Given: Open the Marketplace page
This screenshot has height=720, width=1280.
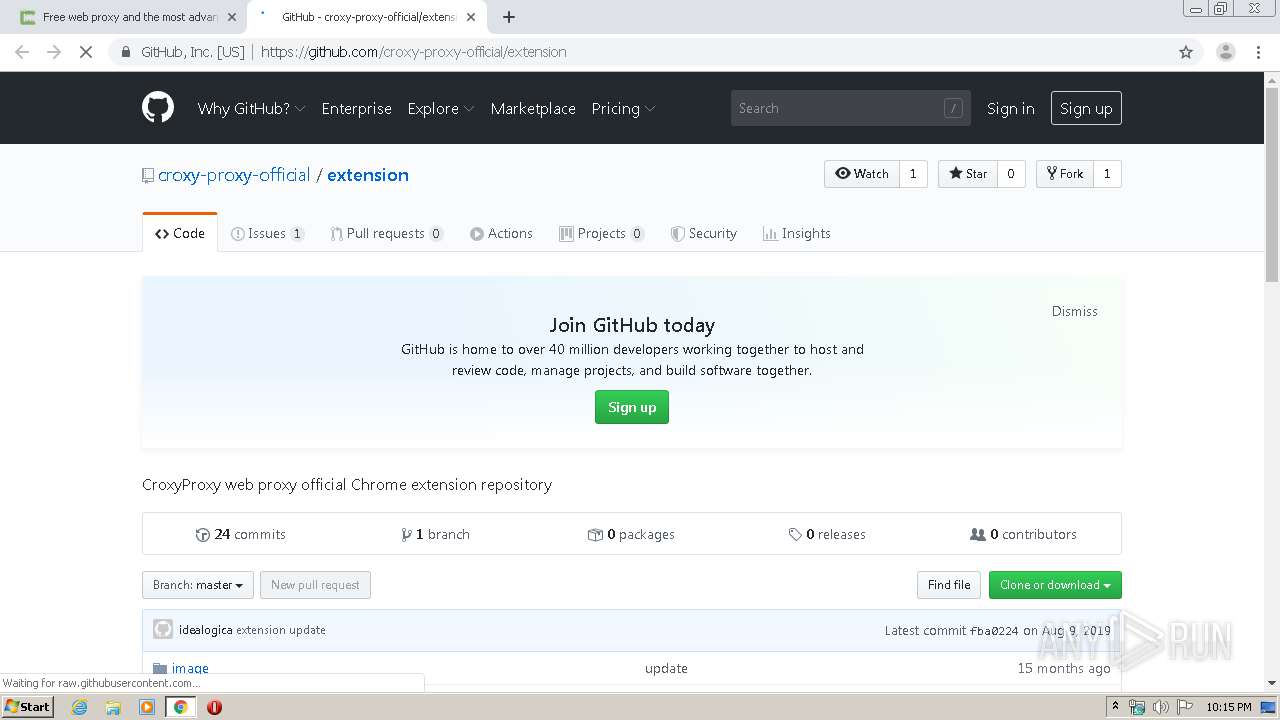Looking at the screenshot, I should point(533,108).
